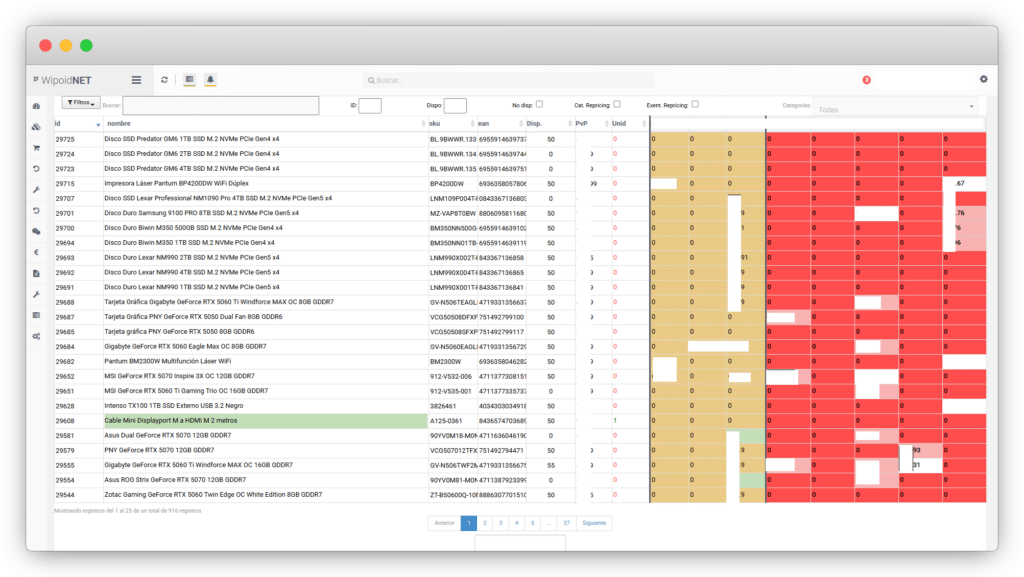This screenshot has width=1024, height=577.
Task: Click the Anterior pagination button
Action: (445, 523)
